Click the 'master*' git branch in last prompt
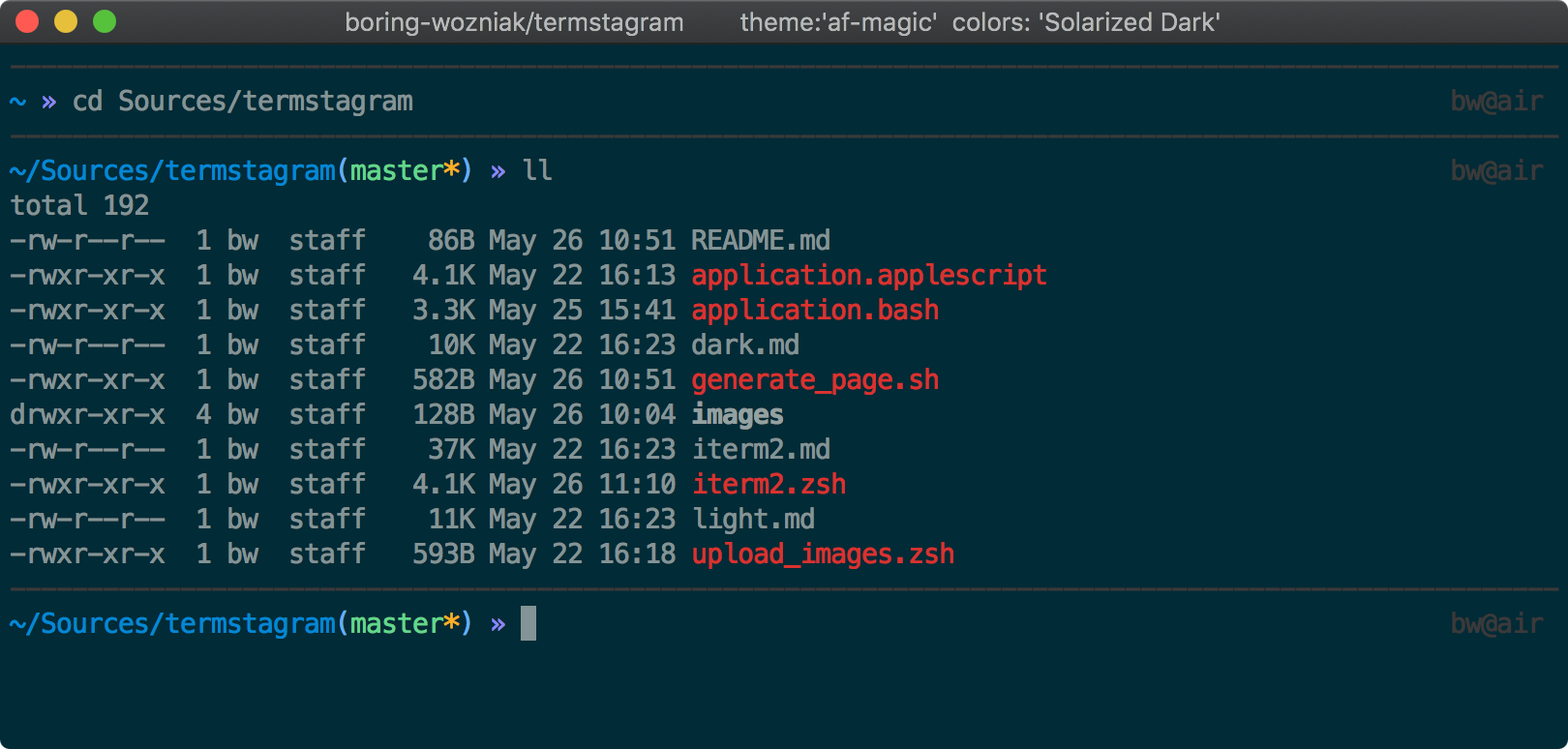Screen dimensions: 1568x749 (x=404, y=623)
